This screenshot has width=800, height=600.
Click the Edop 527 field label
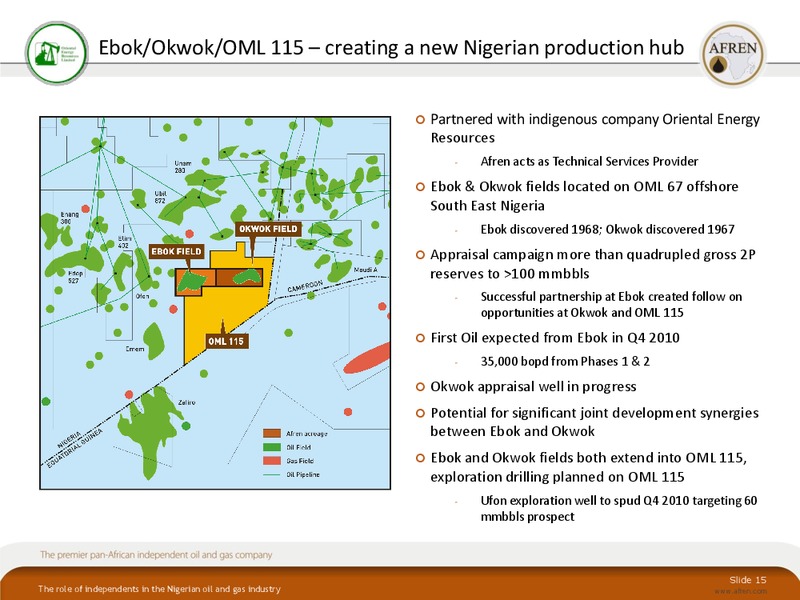pyautogui.click(x=74, y=277)
